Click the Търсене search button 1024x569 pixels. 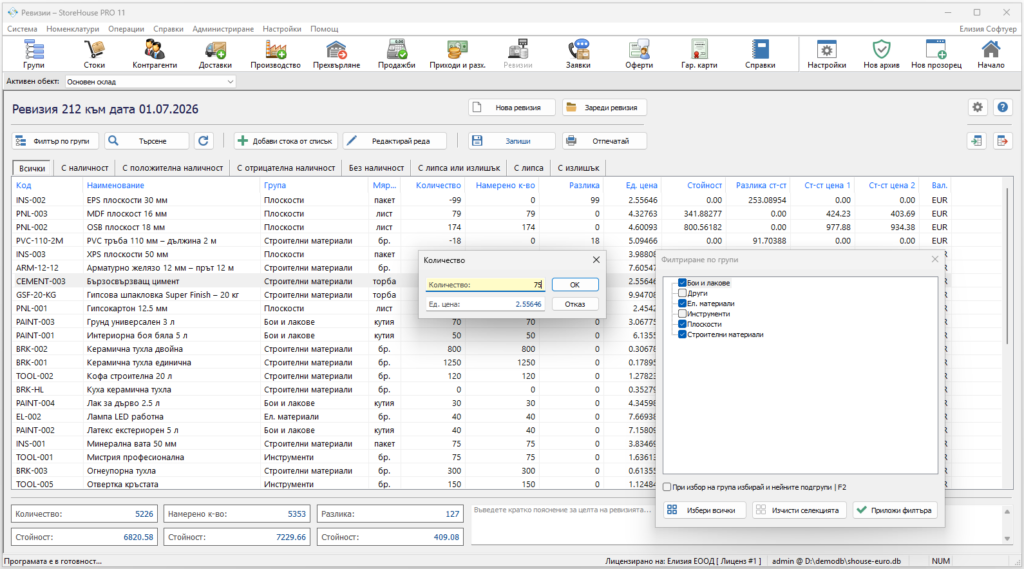(146, 140)
